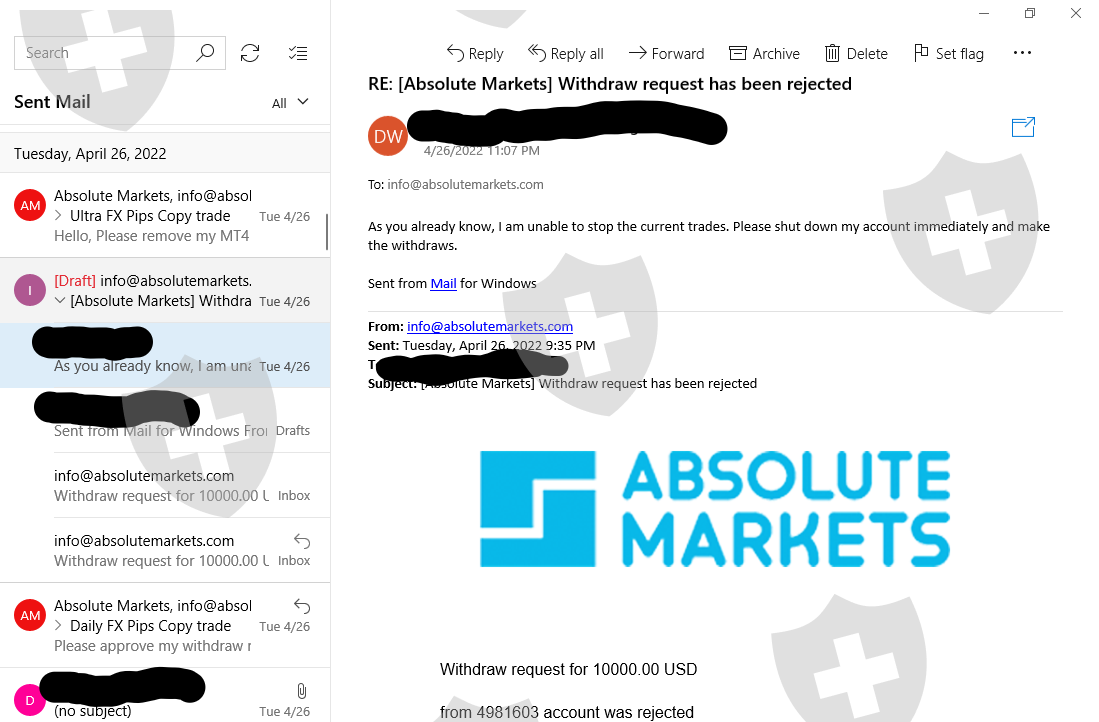Viewport: 1099px width, 722px height.
Task: Follow the Mail for Windows link
Action: point(443,284)
